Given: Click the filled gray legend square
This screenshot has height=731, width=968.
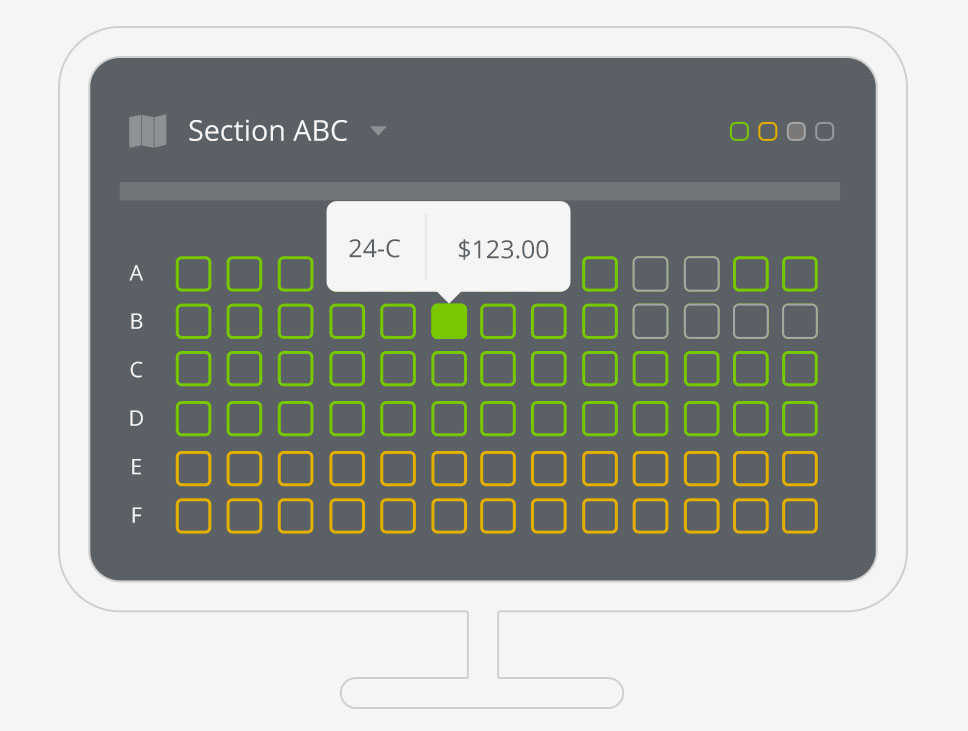Looking at the screenshot, I should pos(796,131).
